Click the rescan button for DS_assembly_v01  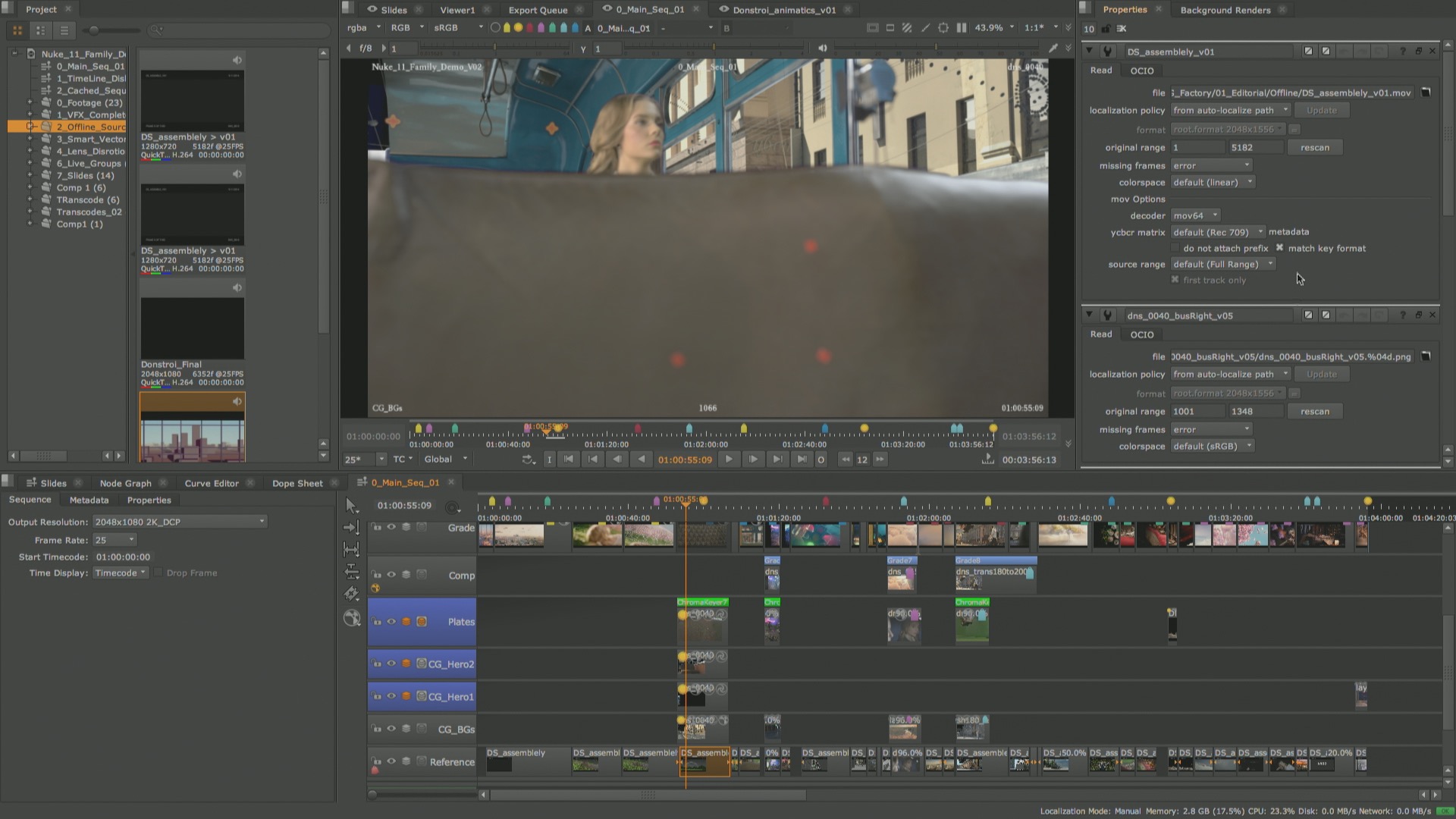coord(1314,147)
